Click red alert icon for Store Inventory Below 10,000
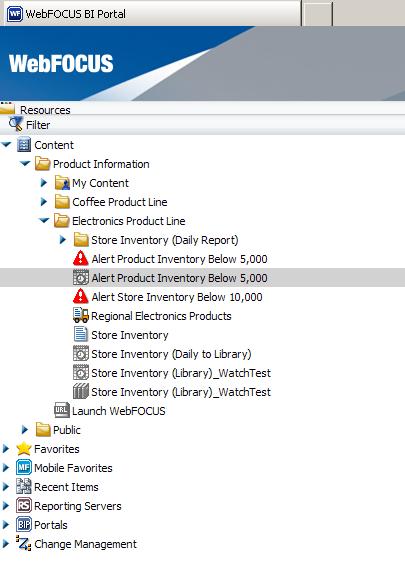 click(x=81, y=297)
